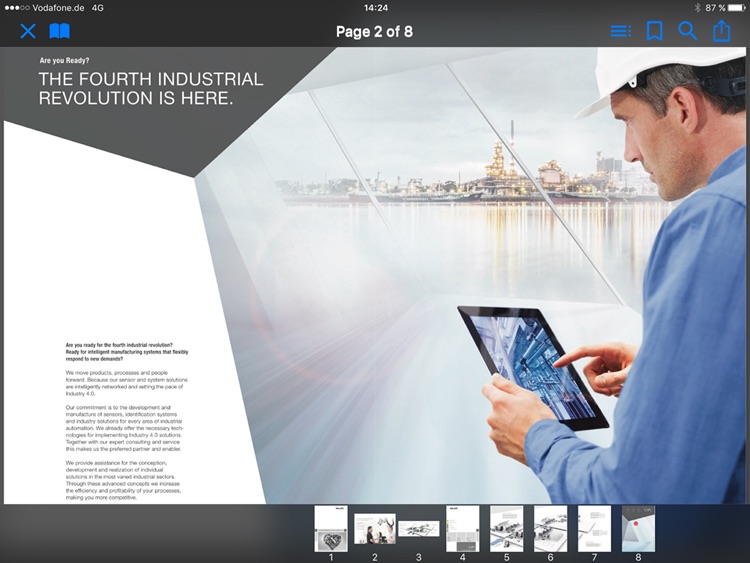
Task: Open the library book icon
Action: pyautogui.click(x=60, y=32)
